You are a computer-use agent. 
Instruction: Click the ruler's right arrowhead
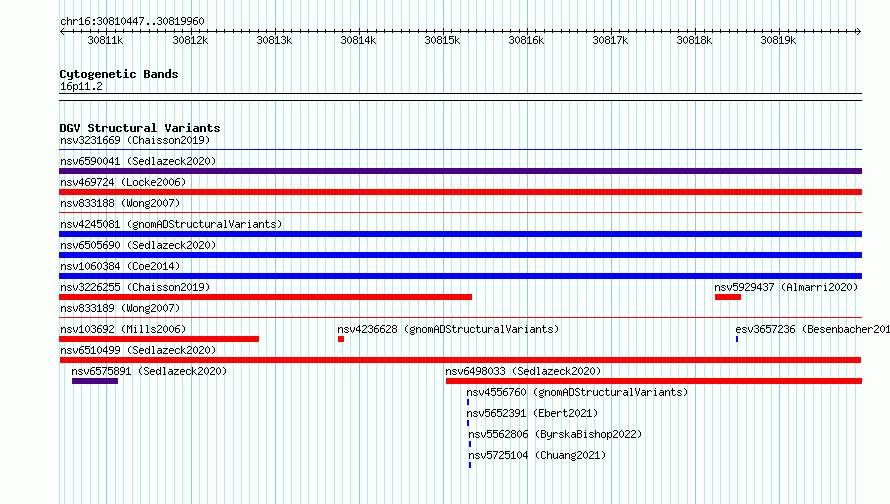pyautogui.click(x=859, y=32)
